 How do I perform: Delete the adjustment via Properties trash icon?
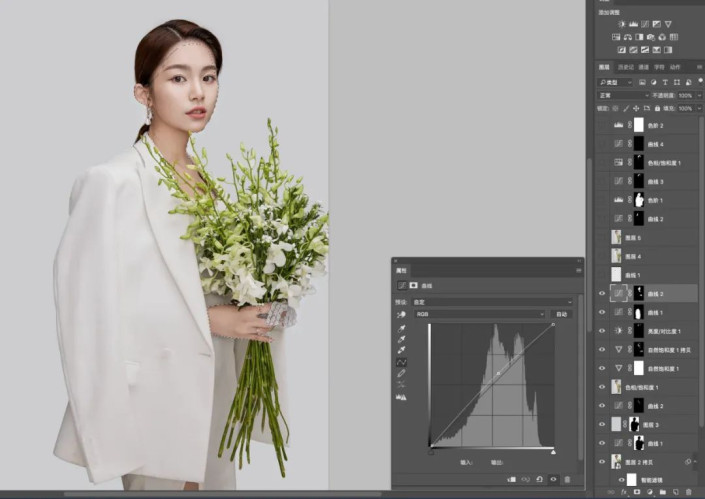point(567,480)
